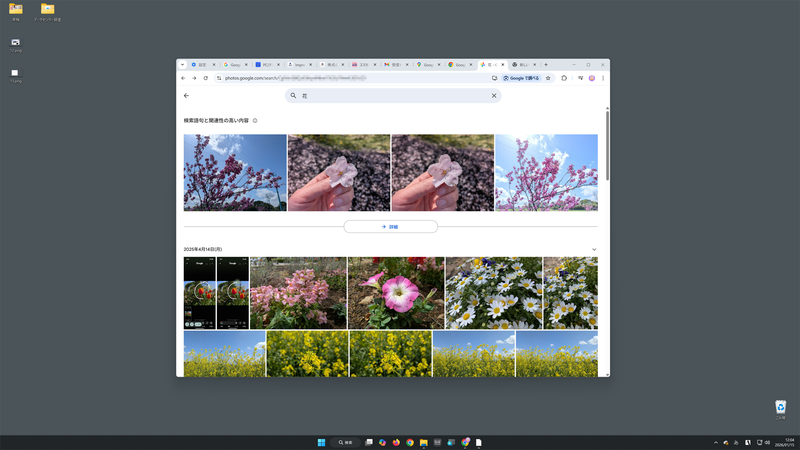The height and width of the screenshot is (450, 800).
Task: Open the second phone screenshot with red tulips
Action: click(233, 293)
